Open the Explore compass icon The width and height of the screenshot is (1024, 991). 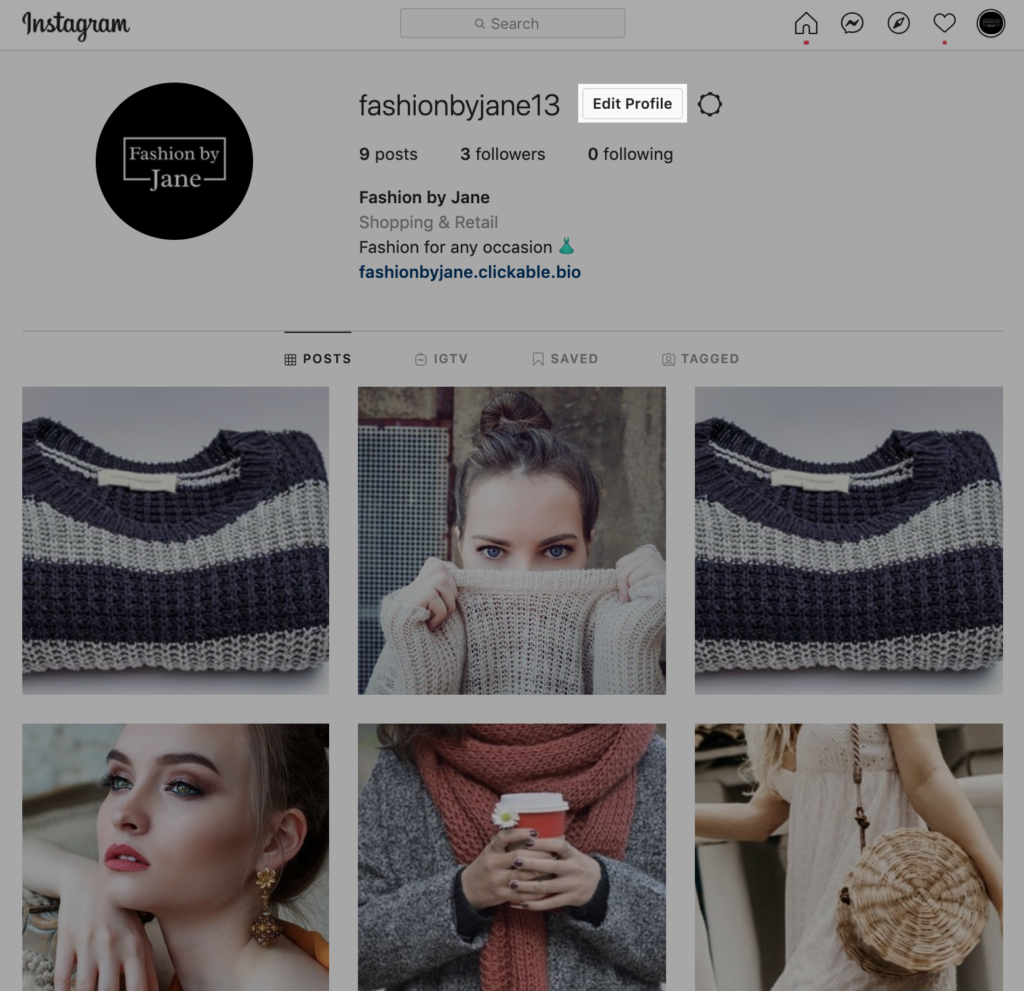[x=899, y=24]
